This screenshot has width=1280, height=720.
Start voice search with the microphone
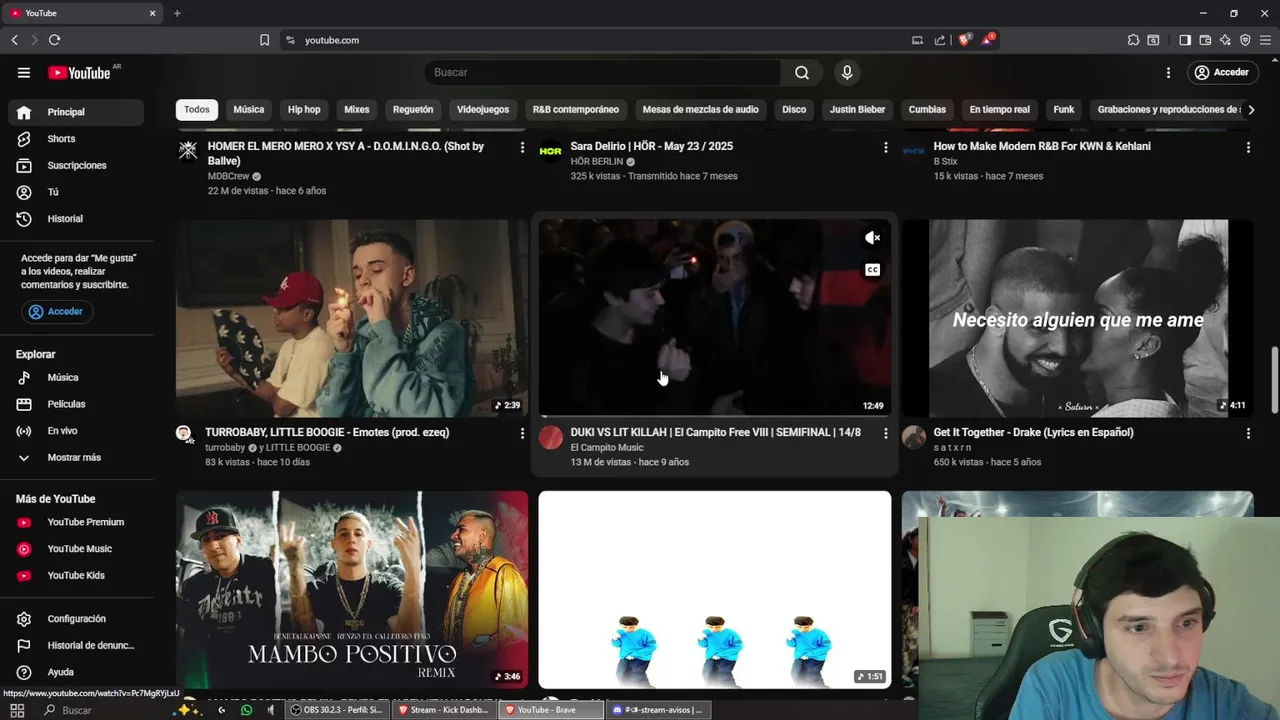(x=847, y=72)
